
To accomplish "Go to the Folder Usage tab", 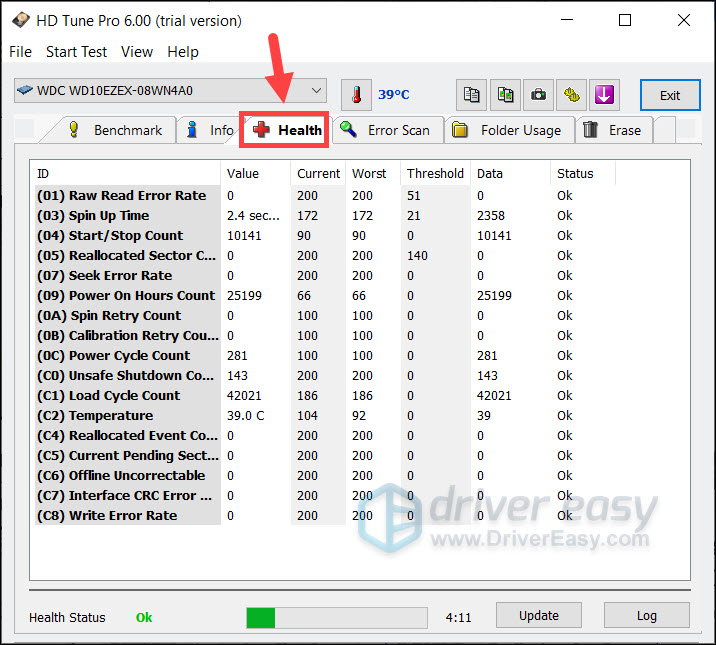I will pyautogui.click(x=507, y=130).
